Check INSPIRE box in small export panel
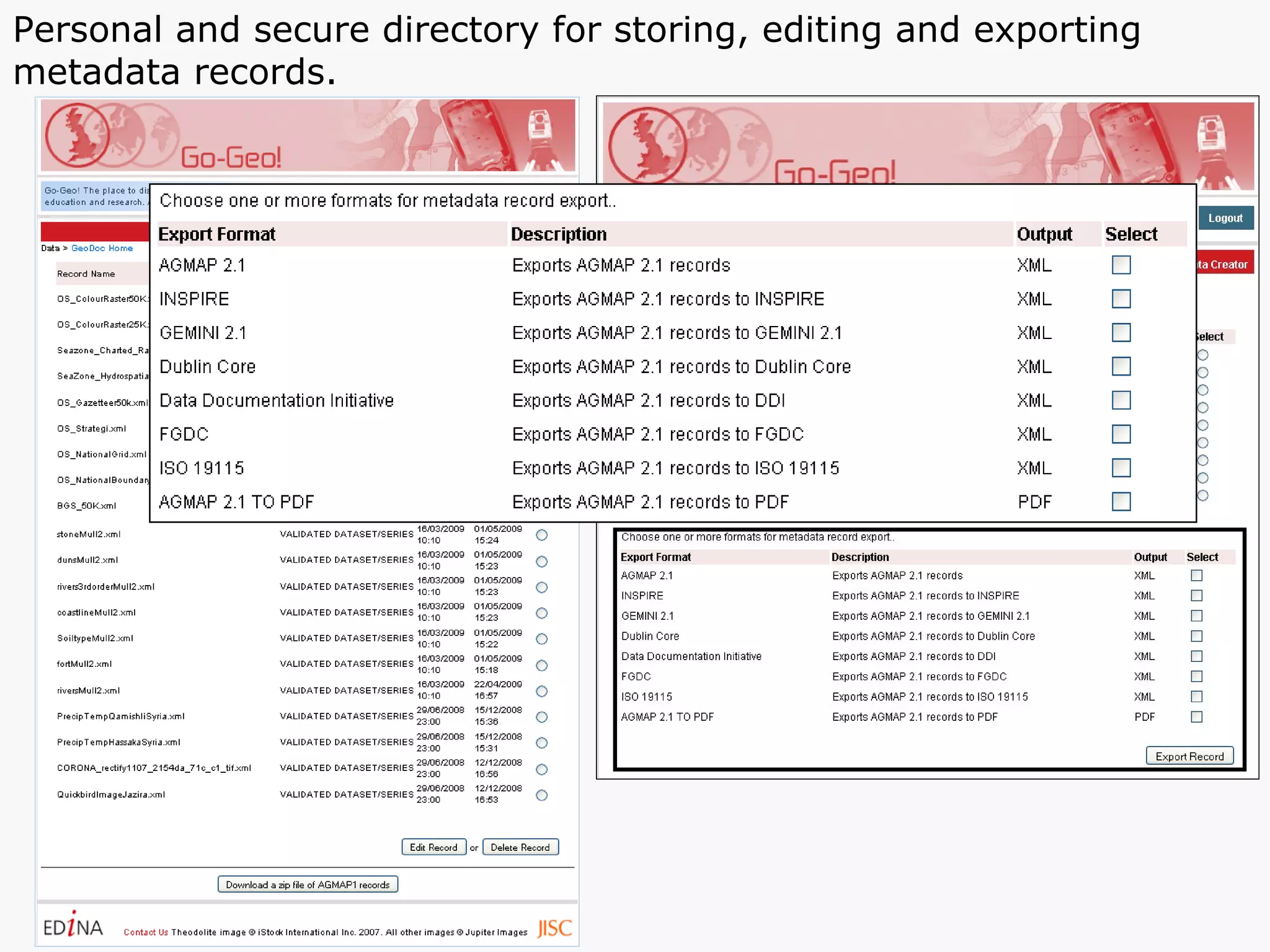This screenshot has width=1270, height=952. click(1197, 596)
